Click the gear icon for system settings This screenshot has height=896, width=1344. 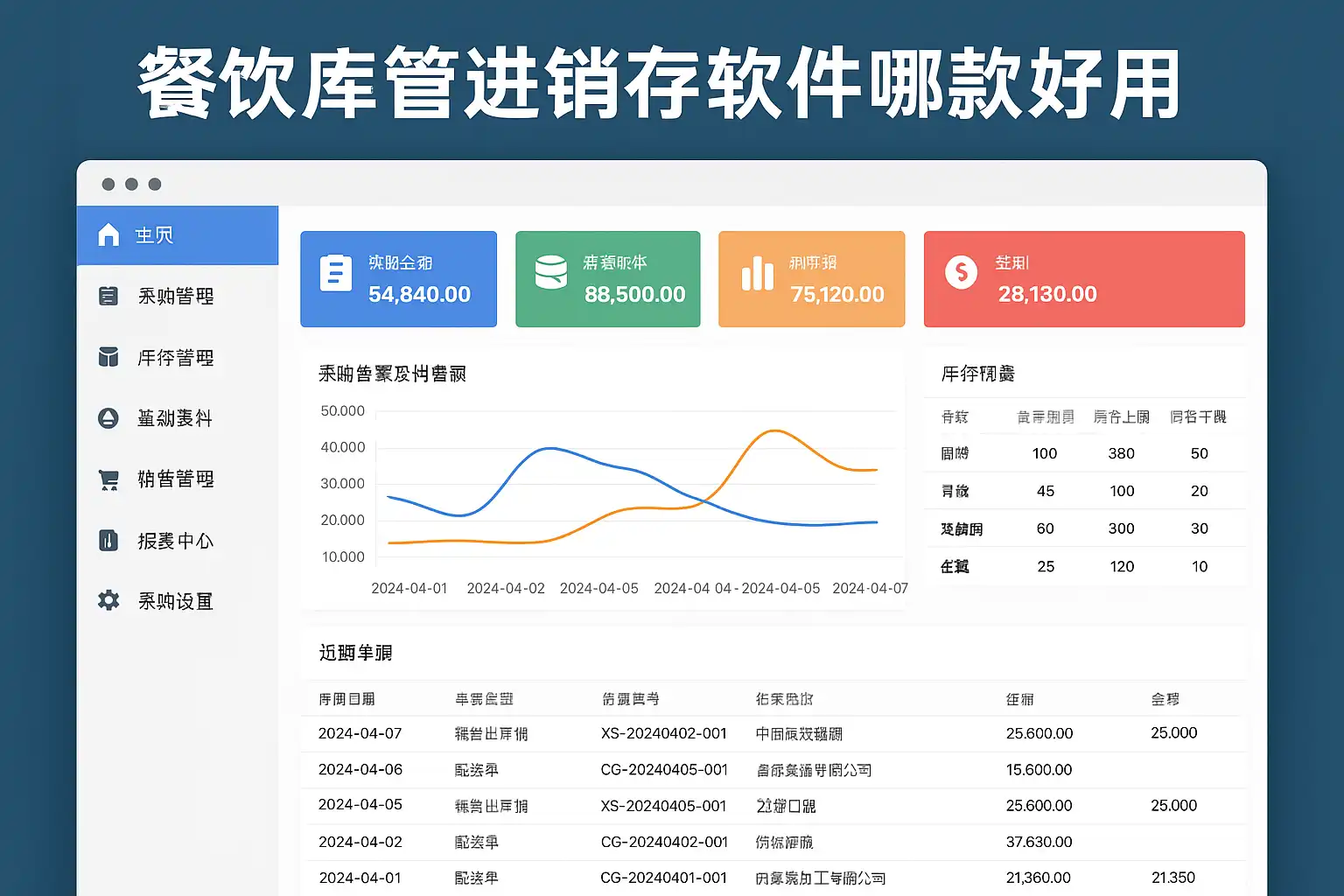pos(108,601)
